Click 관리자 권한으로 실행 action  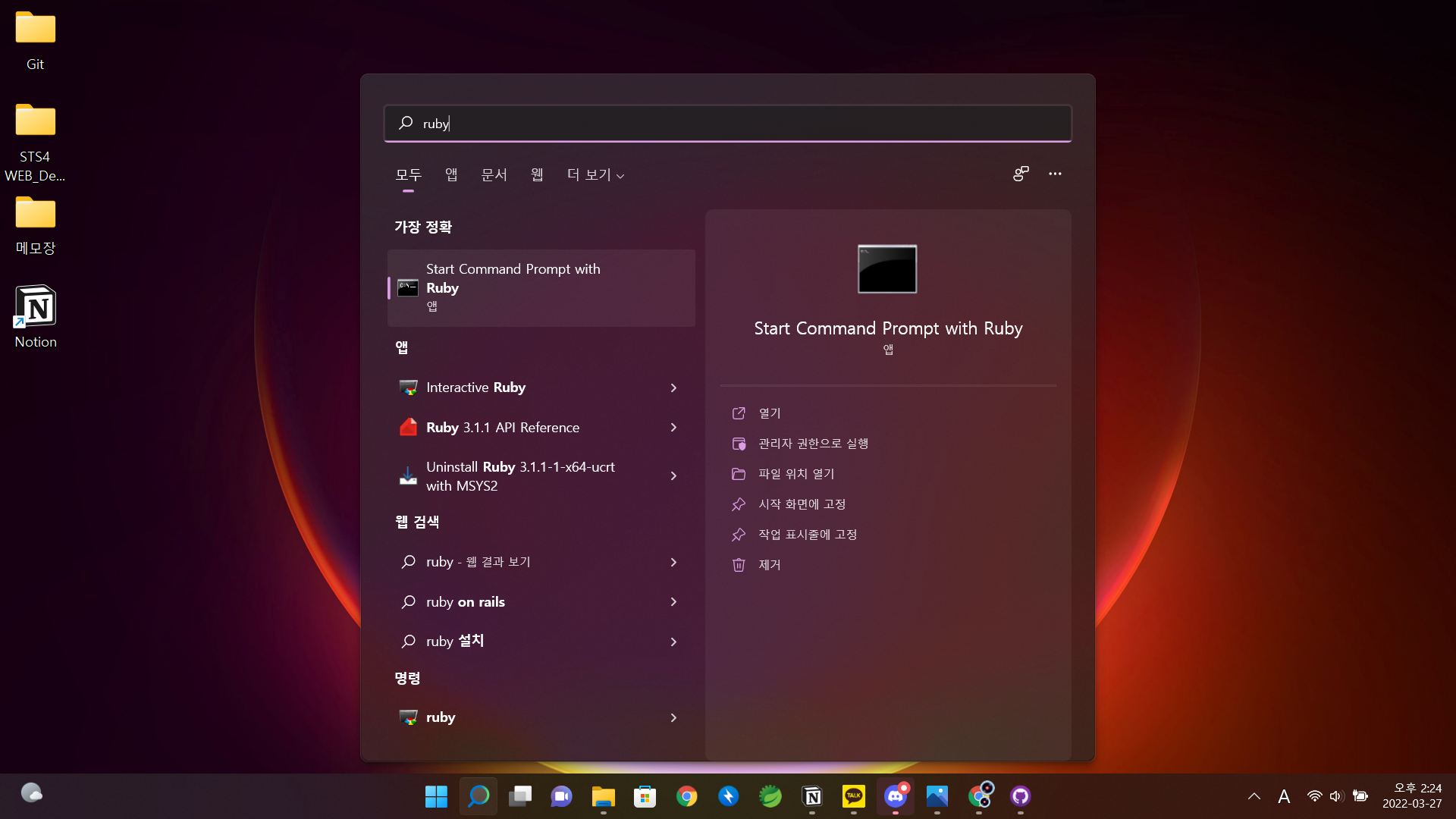813,444
